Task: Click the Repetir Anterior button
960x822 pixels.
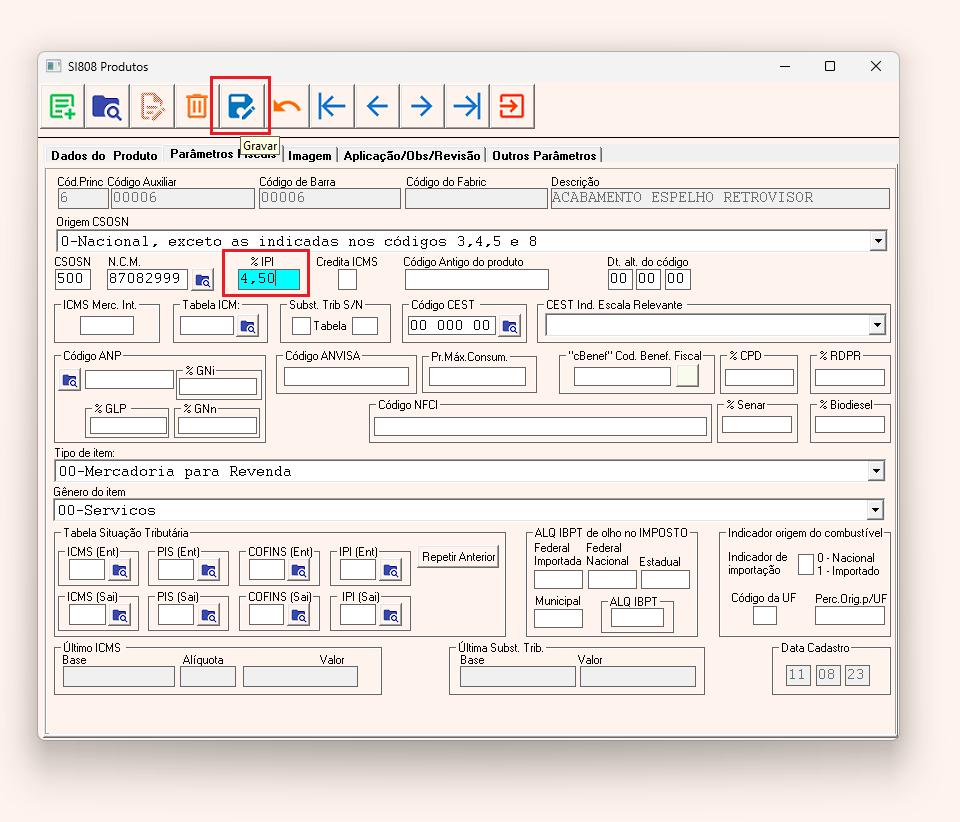Action: point(459,557)
